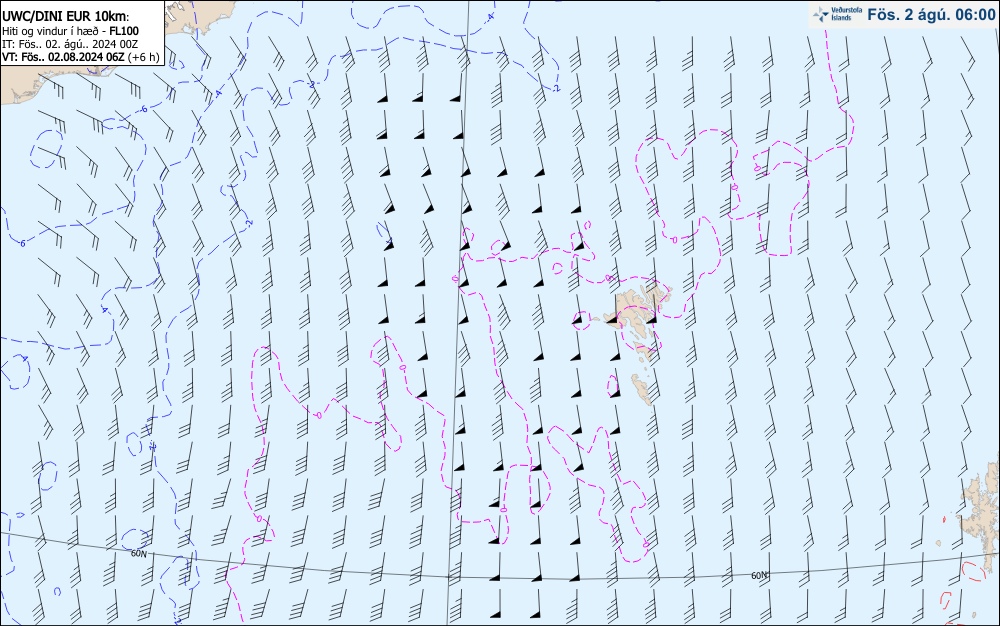The height and width of the screenshot is (626, 1000).
Task: Click the 'Fös. 2 ágú. 06:00' timestamp
Action: [931, 15]
